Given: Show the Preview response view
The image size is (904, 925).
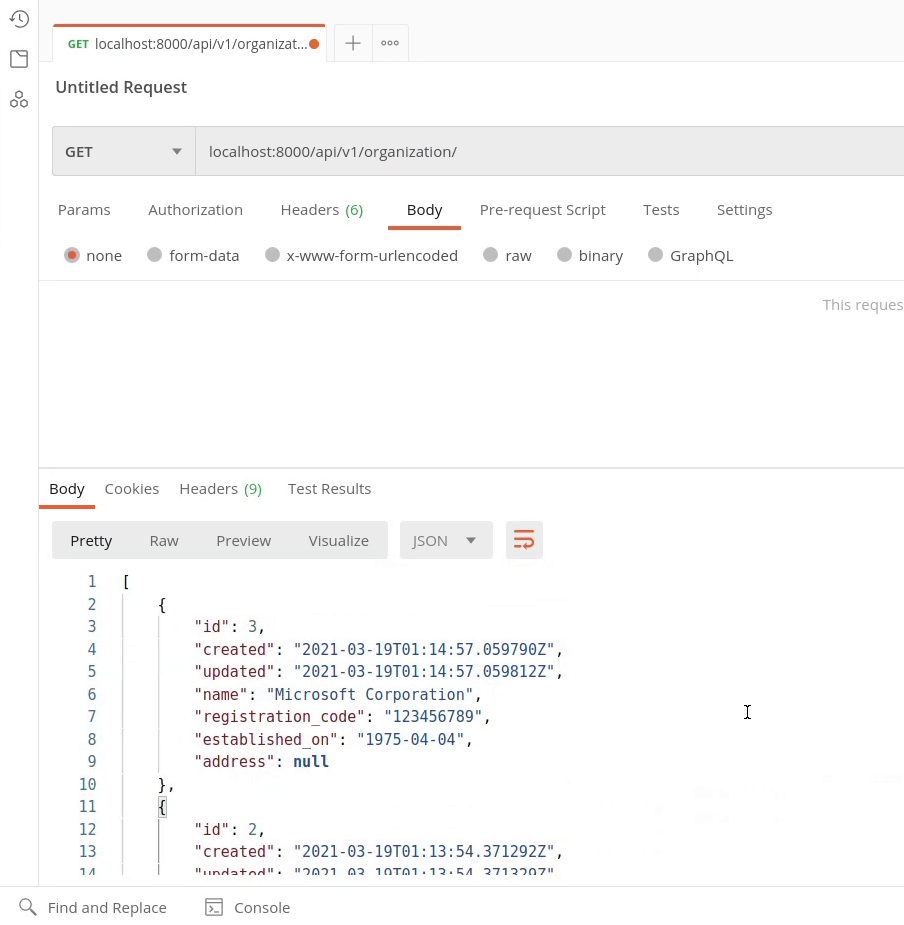Looking at the screenshot, I should point(243,540).
